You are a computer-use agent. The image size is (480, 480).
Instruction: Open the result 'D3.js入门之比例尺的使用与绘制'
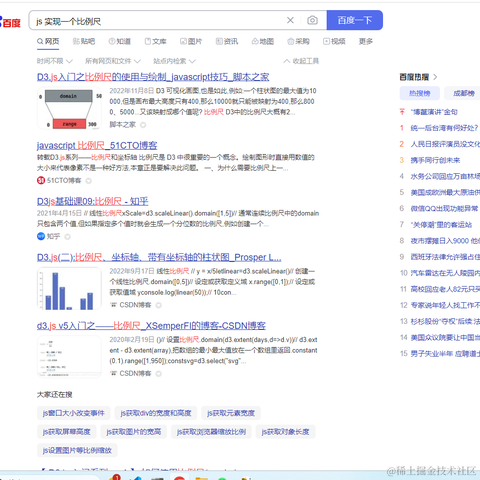click(x=153, y=77)
